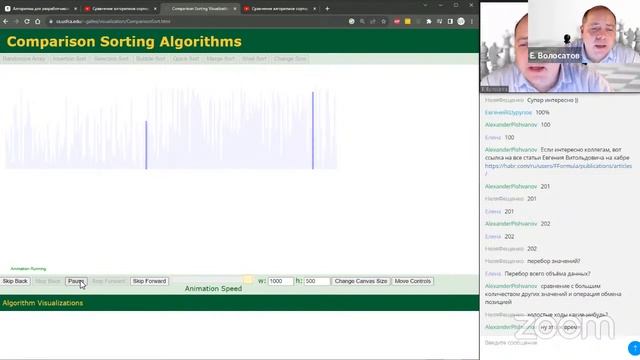Click the red extension icon in toolbar
Image resolution: width=640 pixels, height=360 pixels.
[x=397, y=21]
